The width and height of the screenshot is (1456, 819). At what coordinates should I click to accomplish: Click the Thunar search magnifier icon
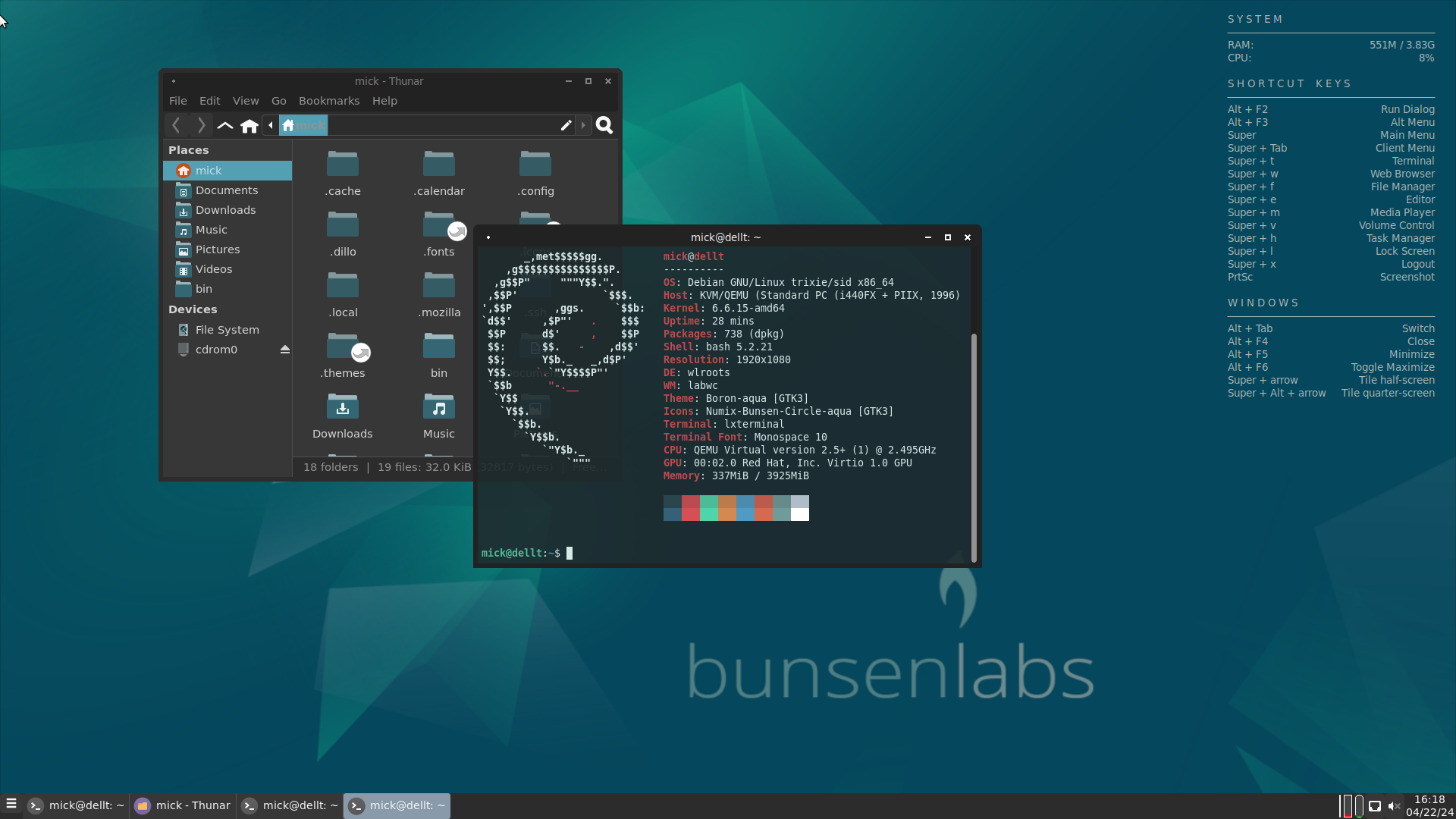[604, 126]
